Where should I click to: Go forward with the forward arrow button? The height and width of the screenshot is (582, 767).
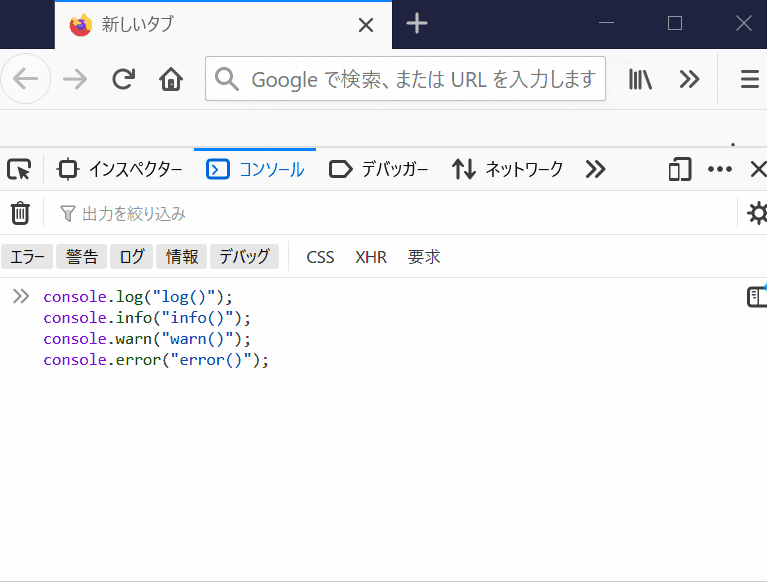click(75, 79)
